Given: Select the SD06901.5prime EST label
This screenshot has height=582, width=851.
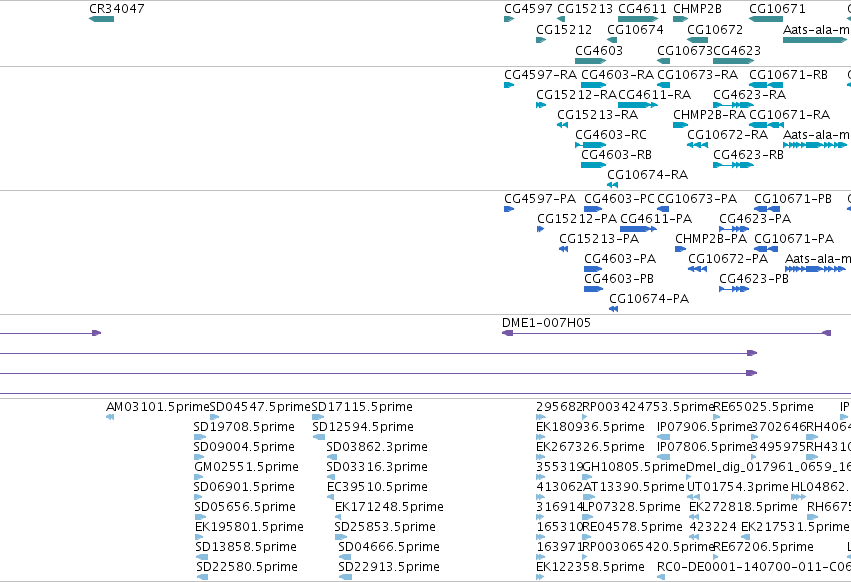Looking at the screenshot, I should tap(244, 487).
